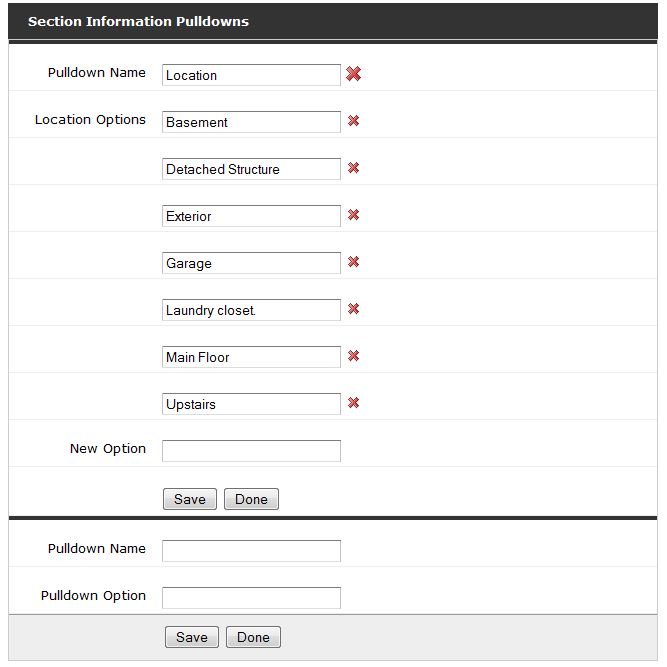The width and height of the screenshot is (667, 667).
Task: Delete the Exterior option
Action: tap(353, 215)
